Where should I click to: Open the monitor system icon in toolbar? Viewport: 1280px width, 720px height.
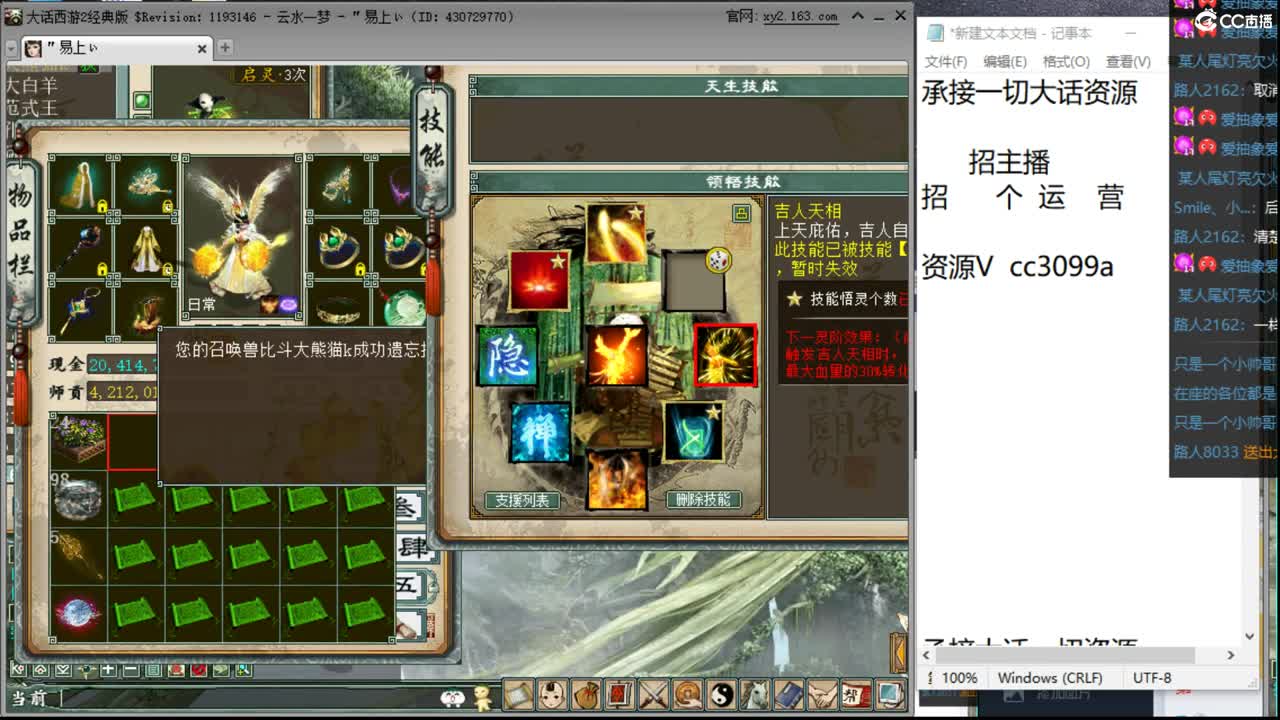coord(890,693)
